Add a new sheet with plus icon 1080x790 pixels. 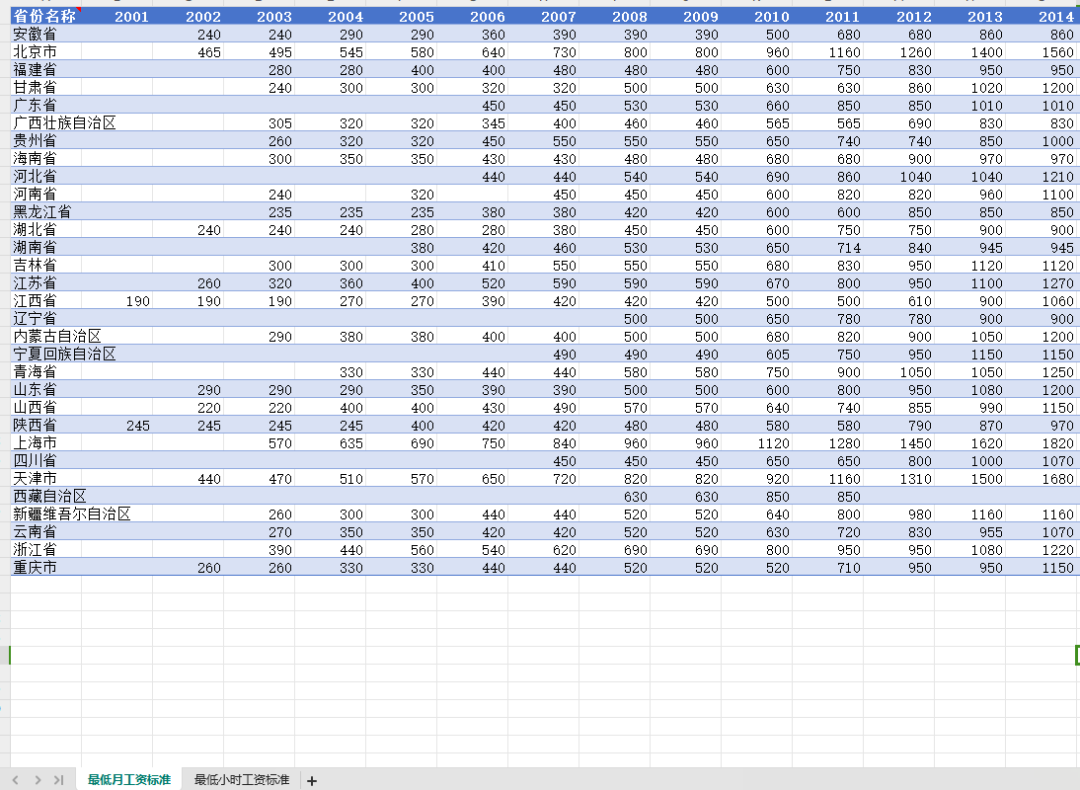point(311,780)
